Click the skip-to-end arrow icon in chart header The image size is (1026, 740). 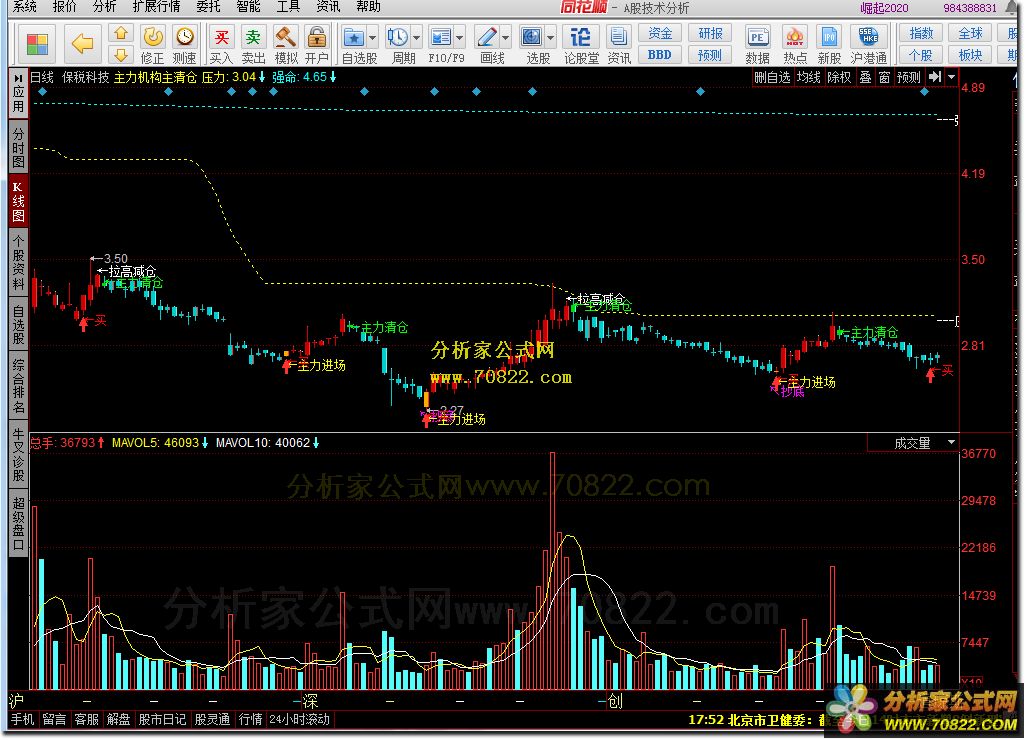point(935,77)
